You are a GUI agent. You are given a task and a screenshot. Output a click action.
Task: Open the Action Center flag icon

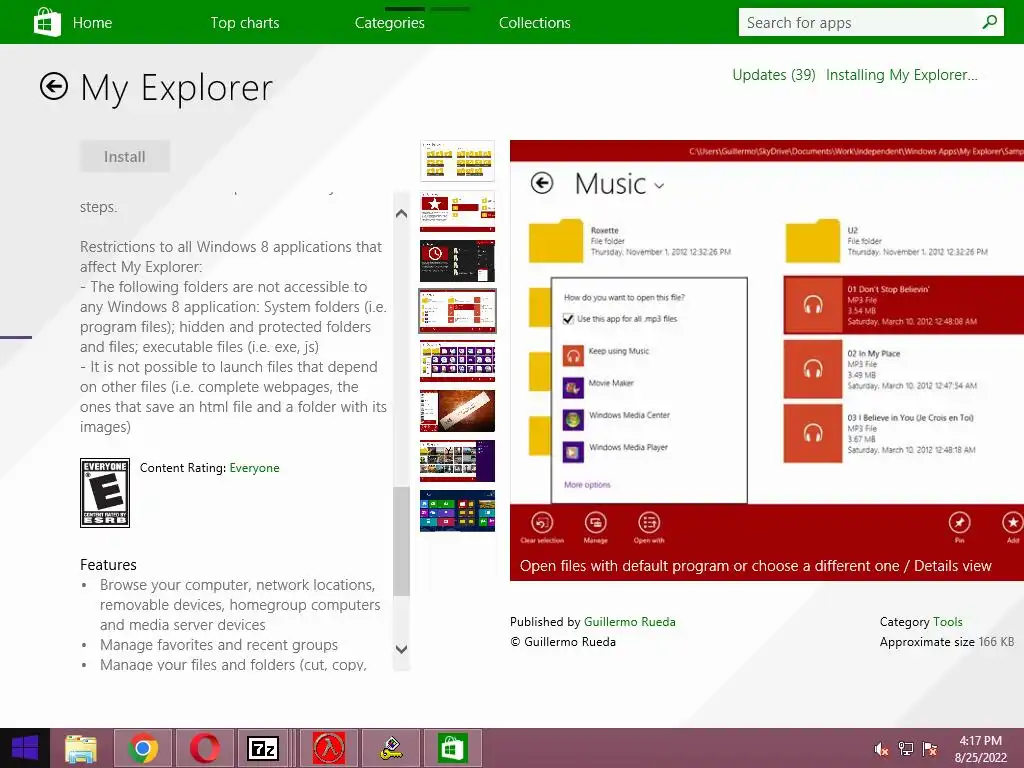(x=930, y=749)
